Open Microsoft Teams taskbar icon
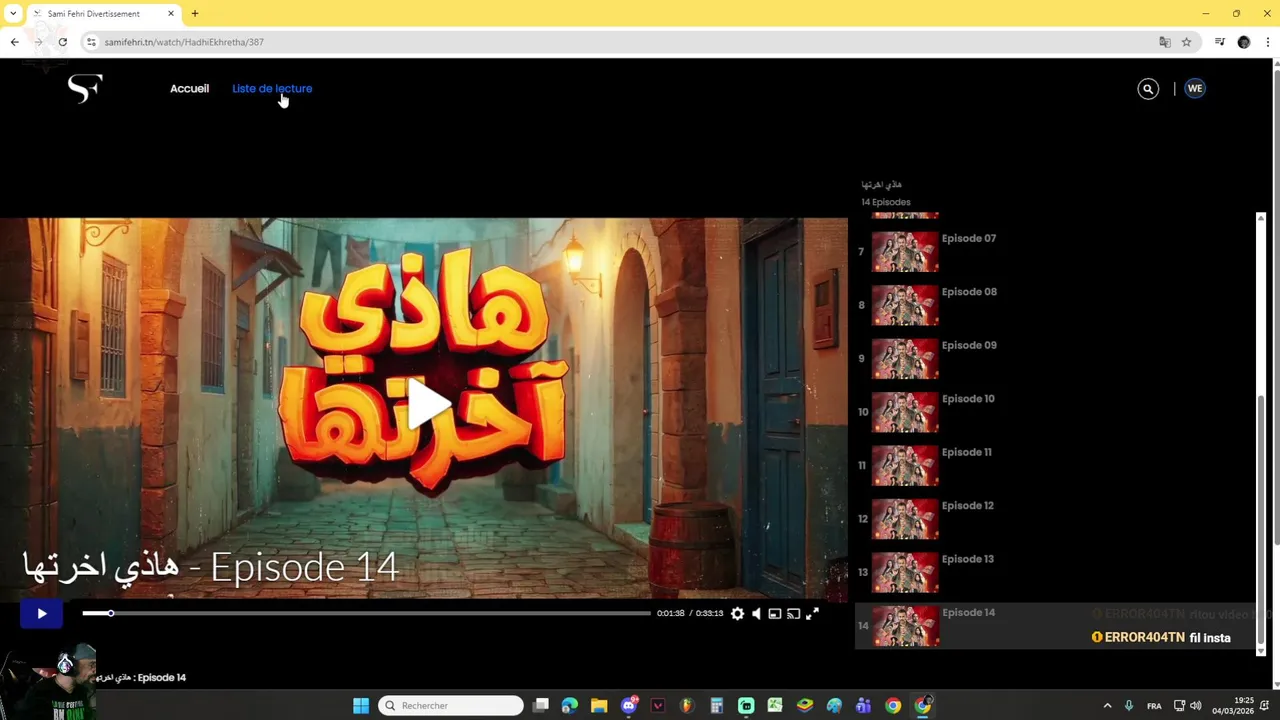This screenshot has width=1280, height=720. click(864, 706)
